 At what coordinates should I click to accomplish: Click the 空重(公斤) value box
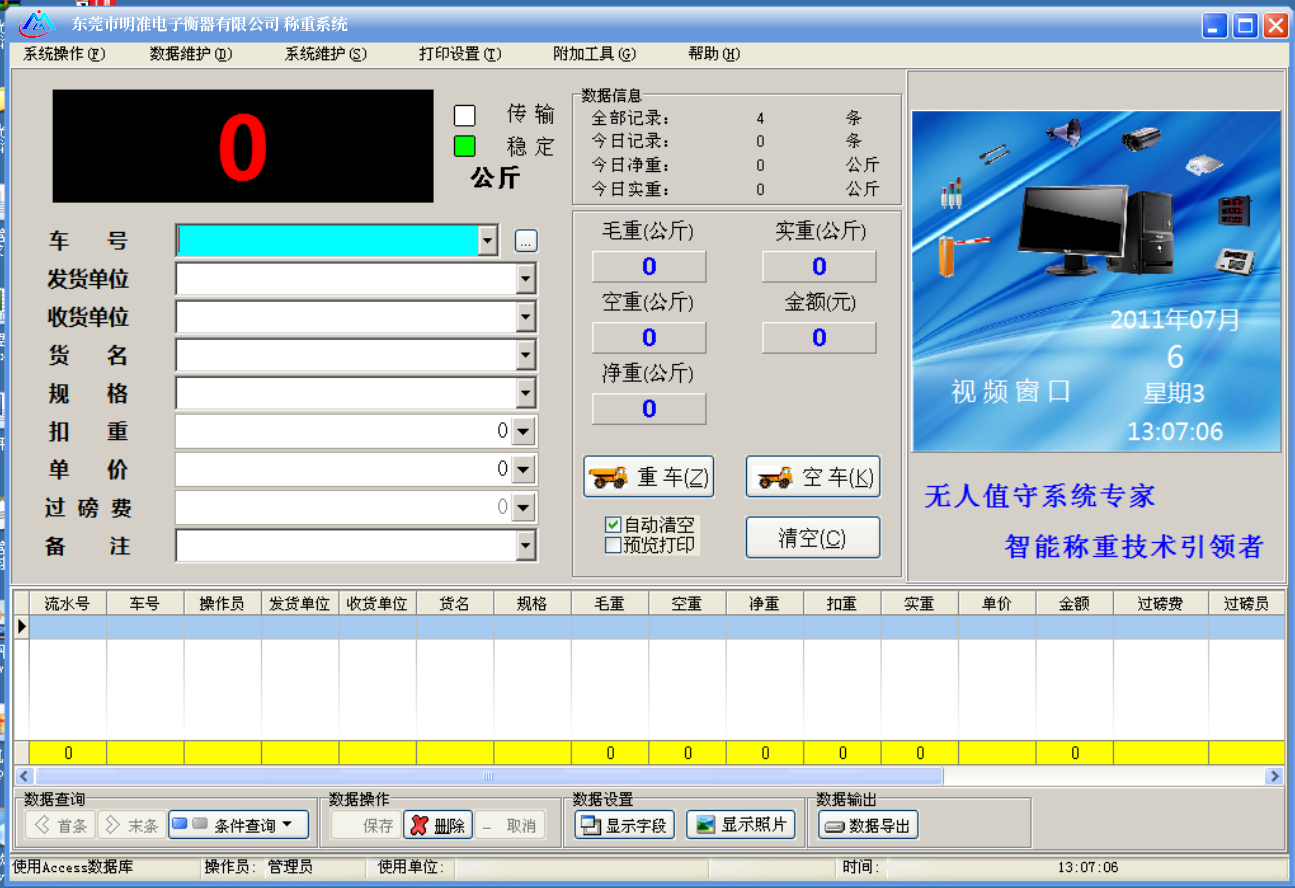coord(649,337)
